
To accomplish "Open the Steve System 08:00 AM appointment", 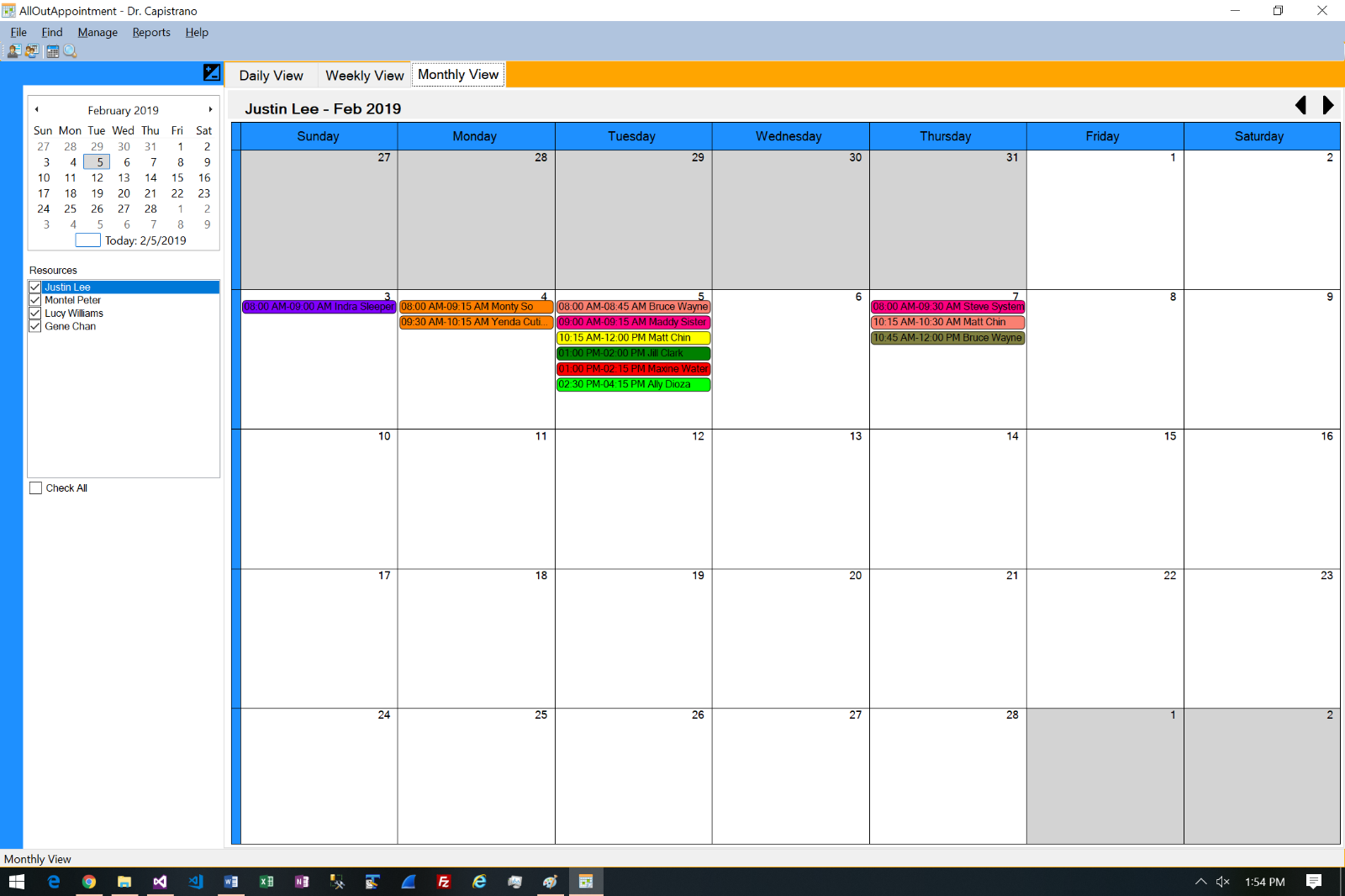I will coord(948,307).
